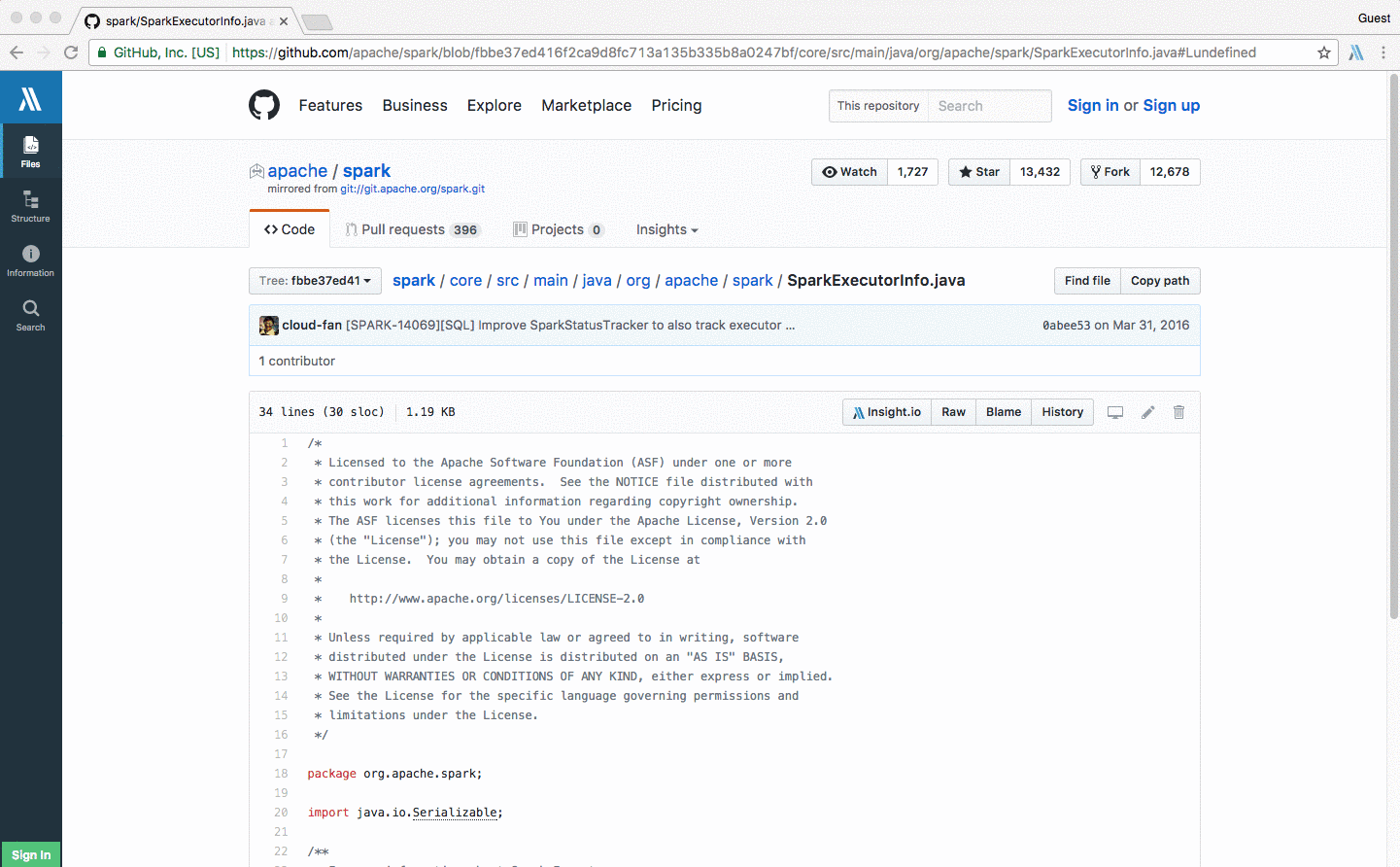Open the Structure panel in sidebar
The width and height of the screenshot is (1400, 867).
pos(31,206)
